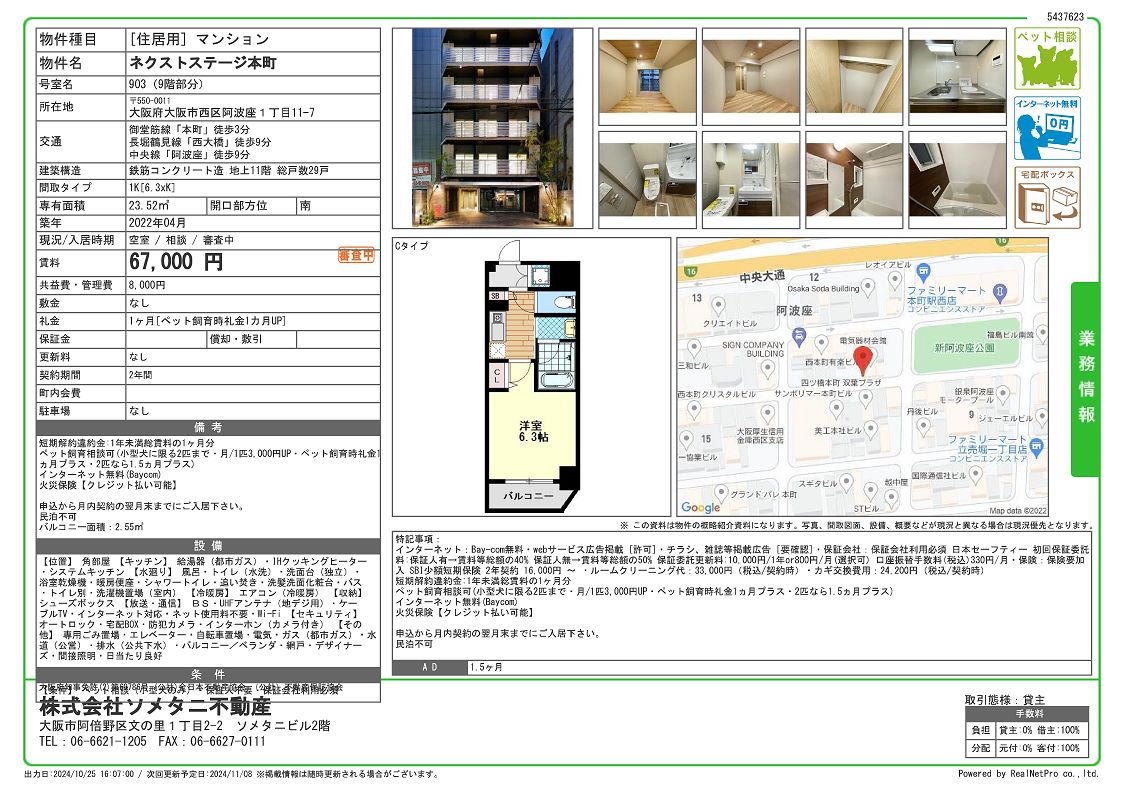Viewport: 1121px width, 790px height.
Task: Click 中央大通 road label on map
Action: (762, 276)
